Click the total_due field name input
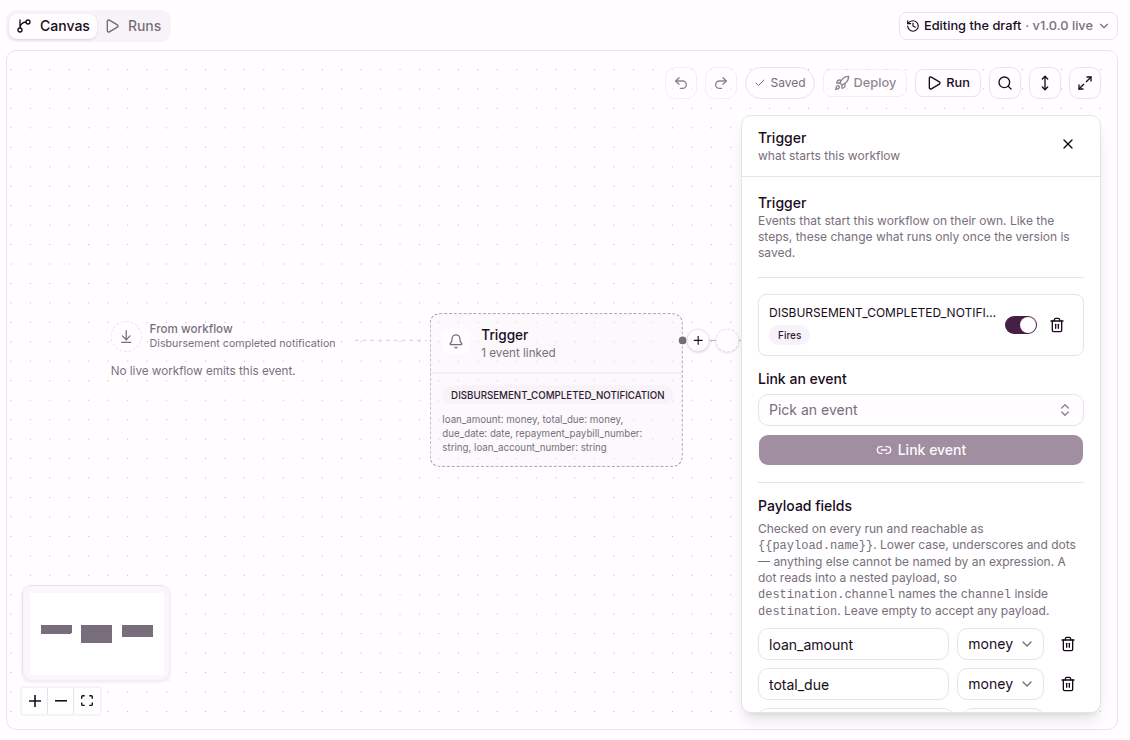This screenshot has width=1130, height=740. [853, 684]
